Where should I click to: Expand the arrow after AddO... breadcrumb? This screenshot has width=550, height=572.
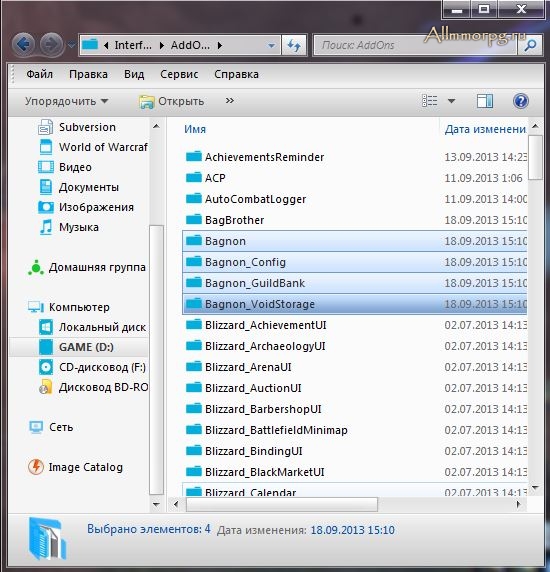(x=220, y=45)
